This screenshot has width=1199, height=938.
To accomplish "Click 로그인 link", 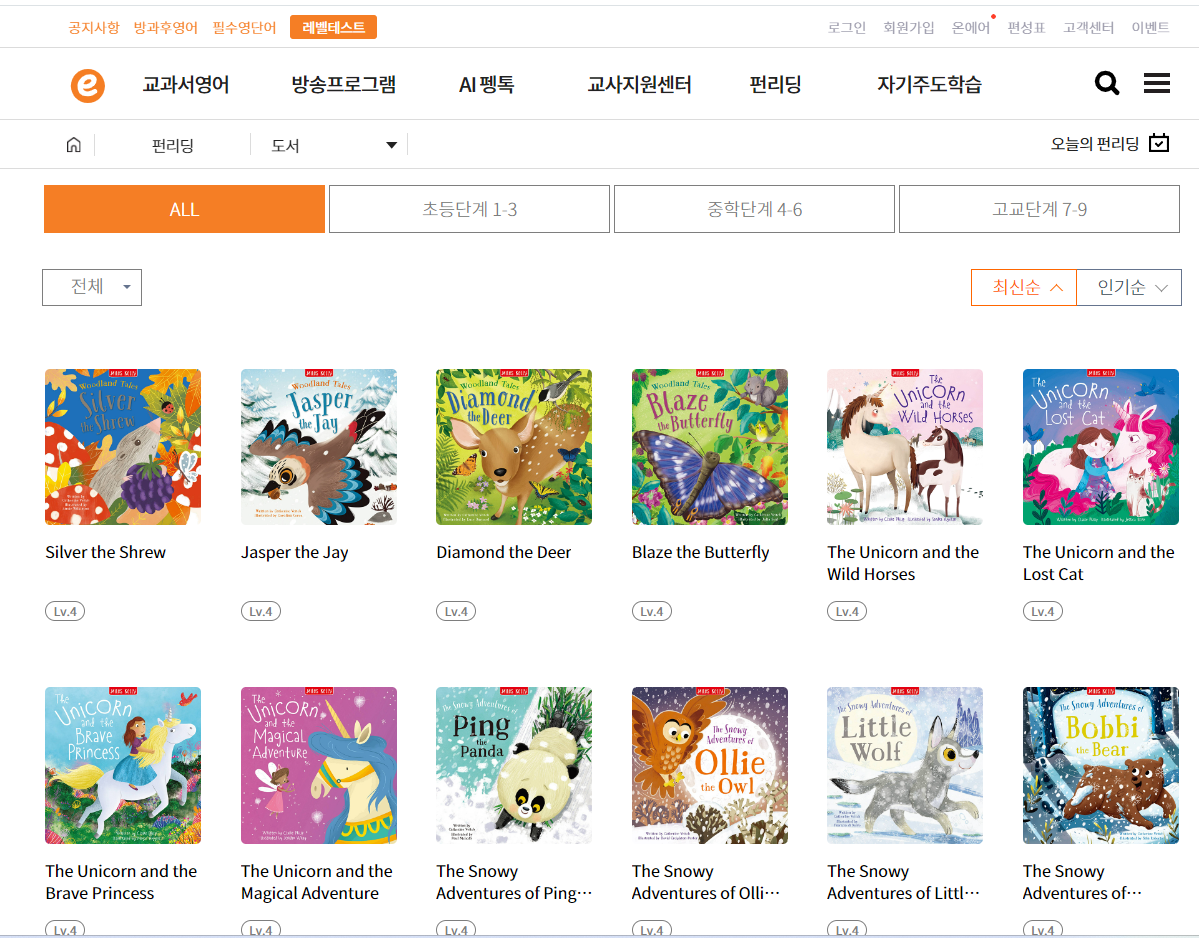I will (846, 28).
